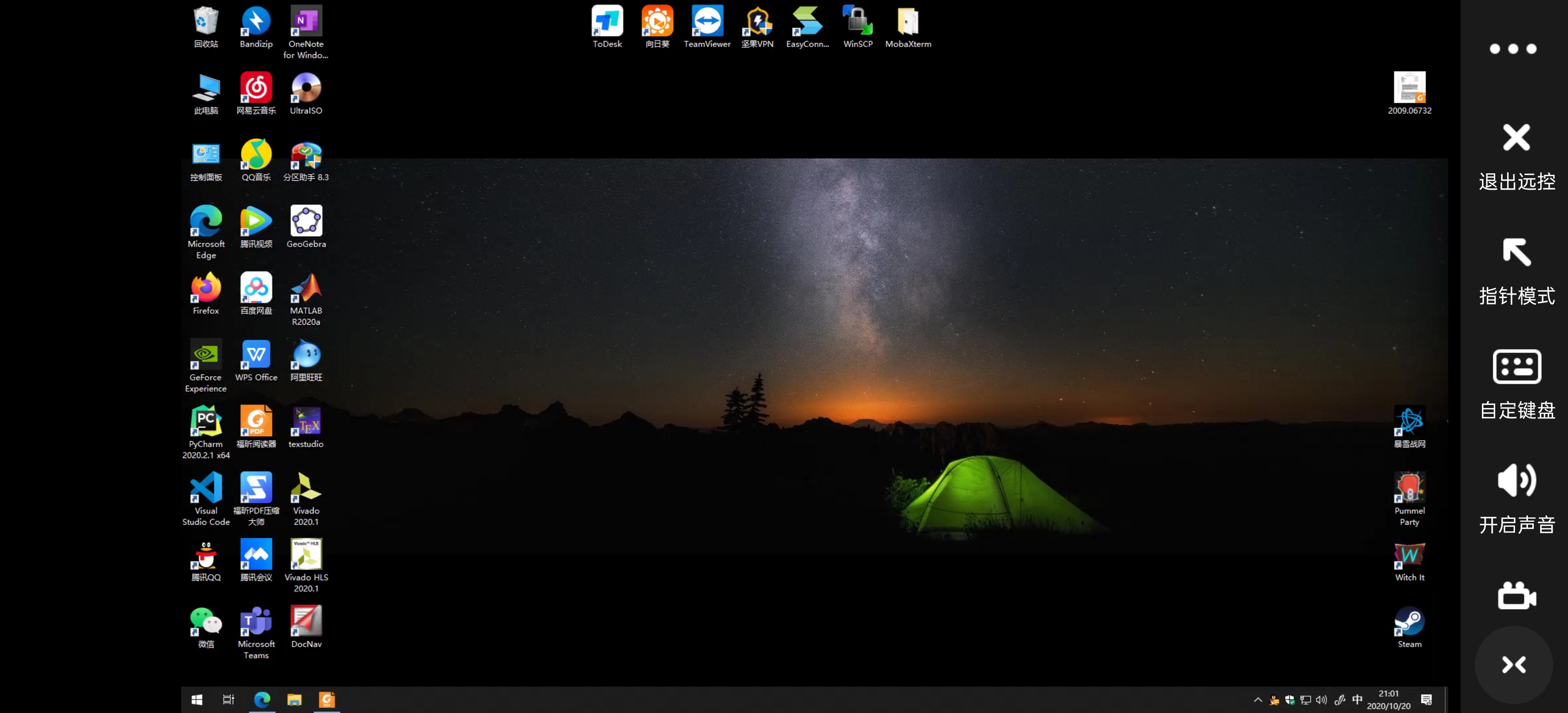The width and height of the screenshot is (1568, 713).
Task: Launch Vivado HLS 2020.1
Action: tap(305, 565)
